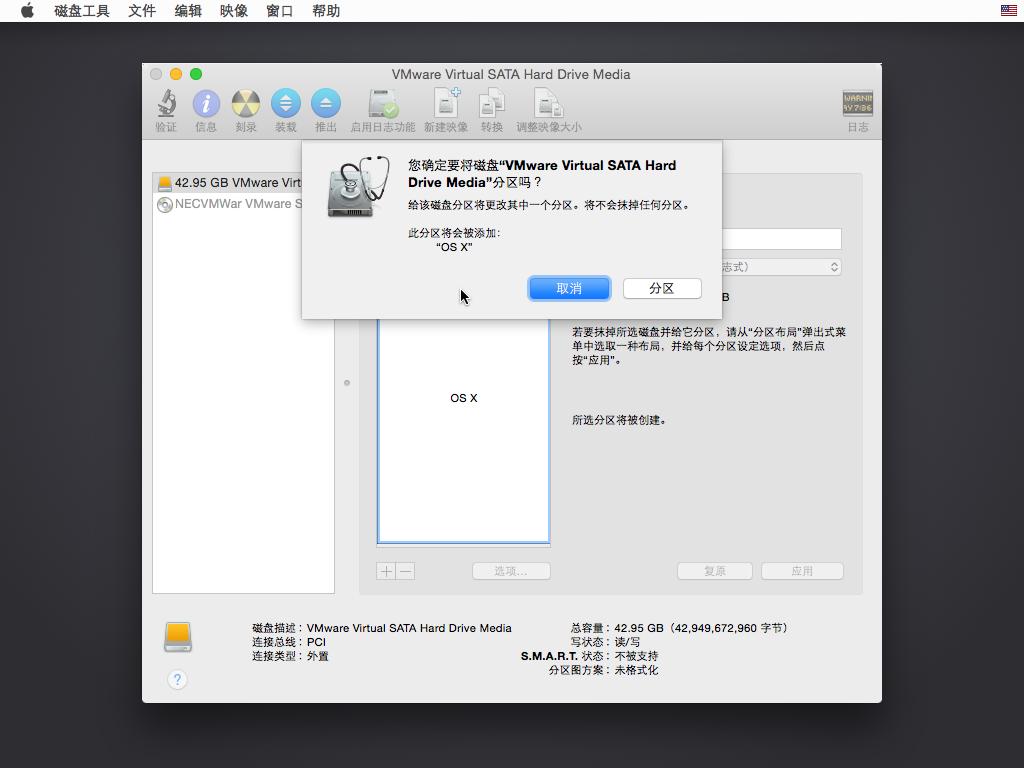This screenshot has width=1024, height=768.
Task: Click the write status value "读/写"
Action: (x=627, y=642)
